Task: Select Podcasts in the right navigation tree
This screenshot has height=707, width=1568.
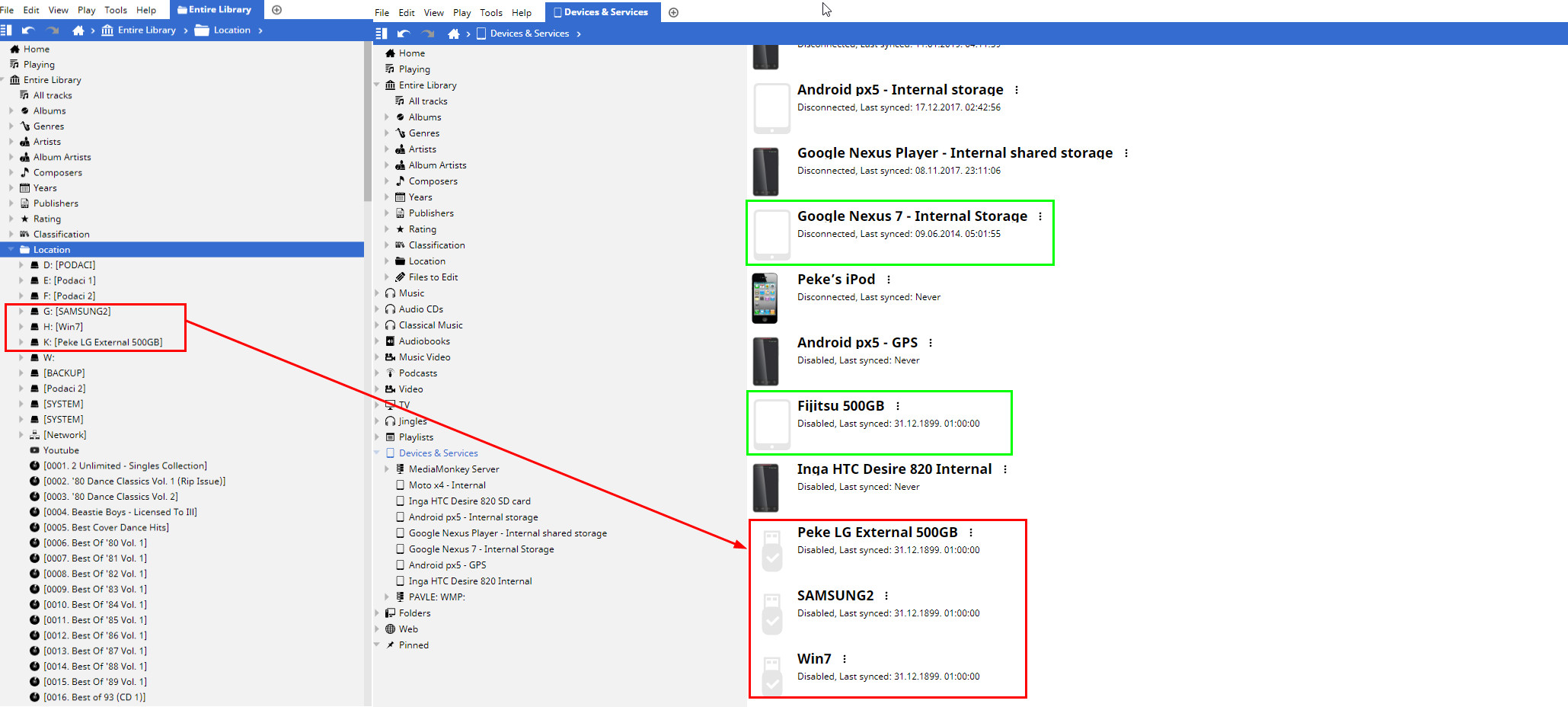Action: [417, 373]
